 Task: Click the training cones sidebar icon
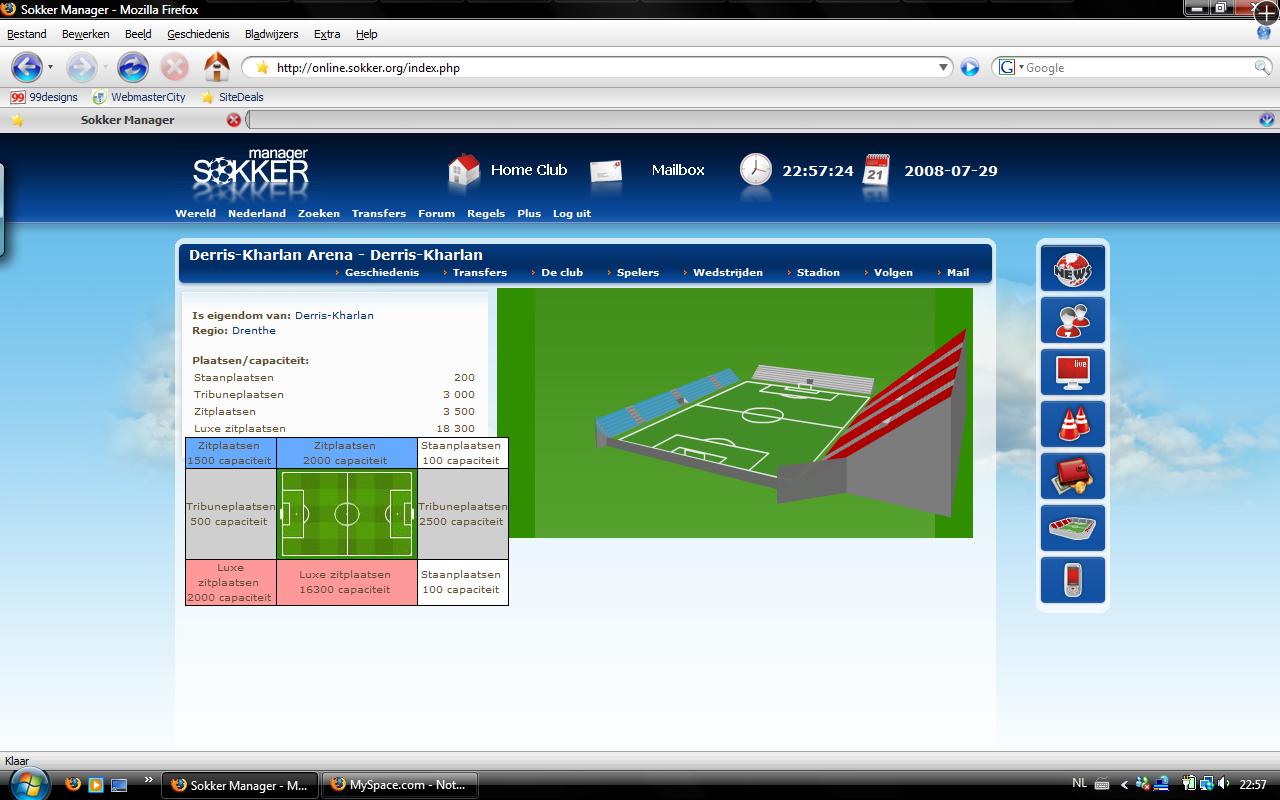point(1072,424)
